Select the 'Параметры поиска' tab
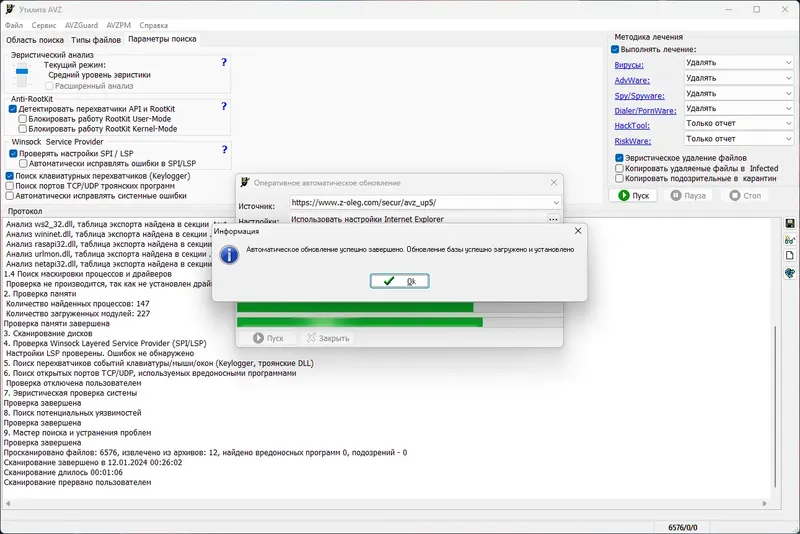Screen dimensions: 800x534 (162, 39)
